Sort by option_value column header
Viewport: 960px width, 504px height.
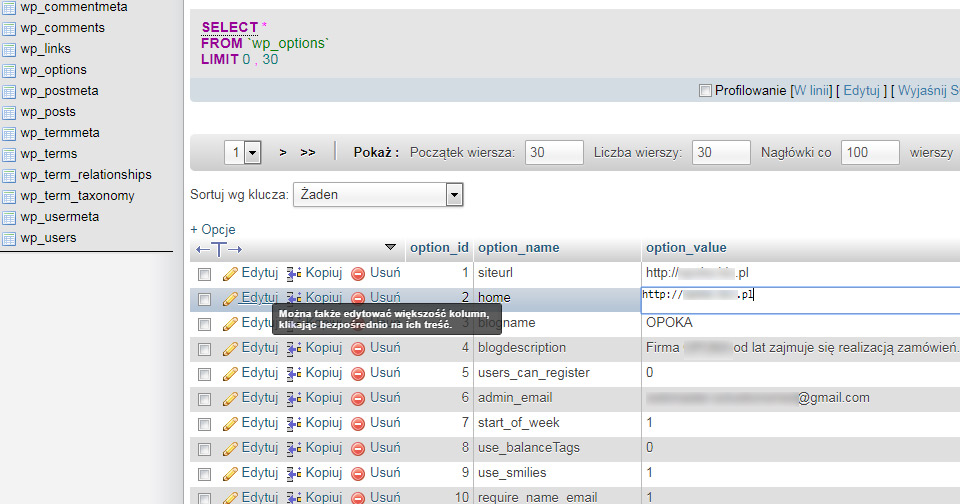(x=686, y=248)
